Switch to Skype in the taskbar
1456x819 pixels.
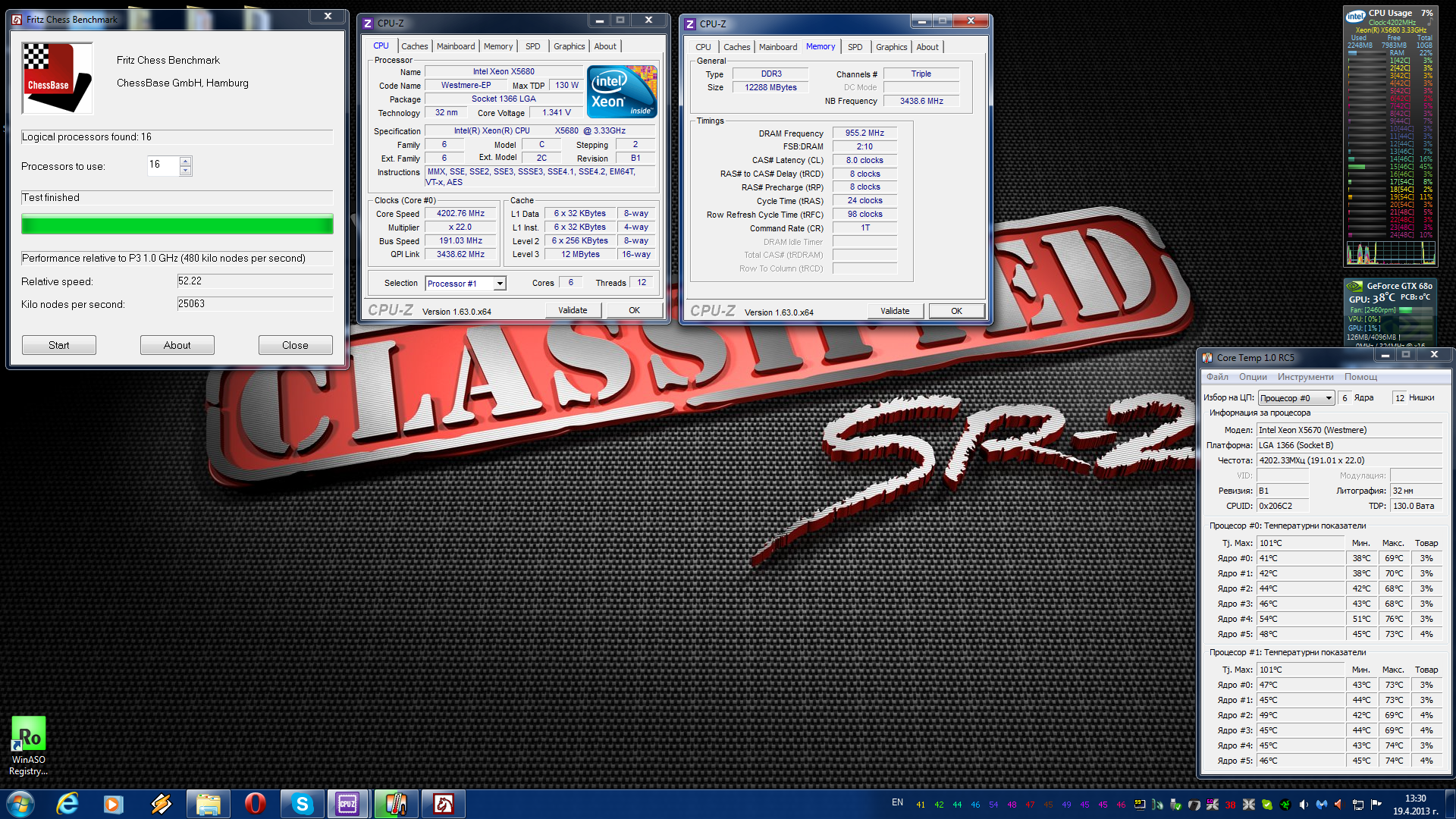click(x=302, y=804)
